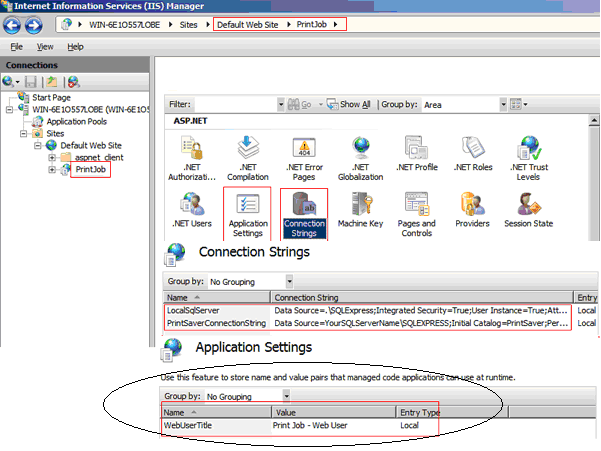Image resolution: width=601 pixels, height=451 pixels.
Task: Click the Print Job - Web User value
Action: click(x=310, y=425)
